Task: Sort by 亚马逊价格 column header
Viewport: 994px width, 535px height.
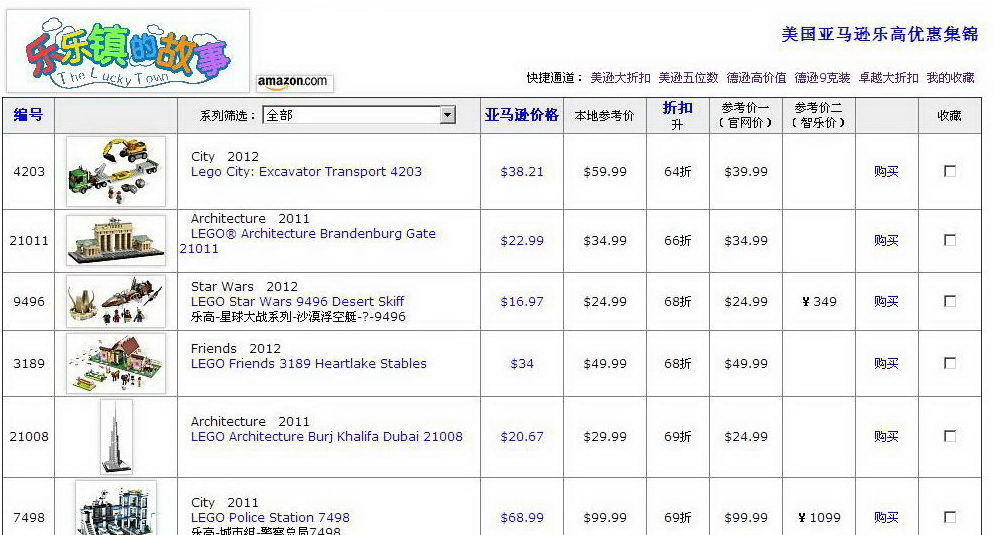Action: (522, 115)
